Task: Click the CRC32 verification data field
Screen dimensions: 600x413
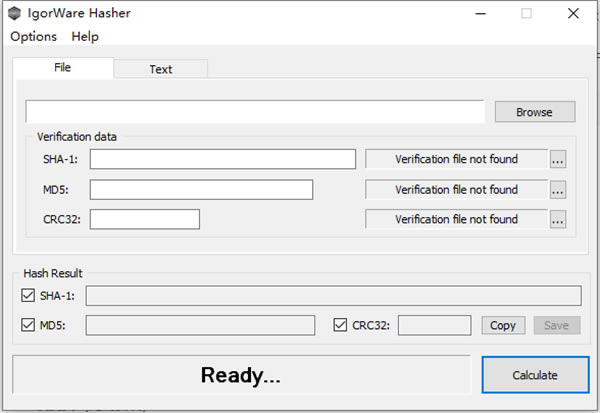Action: pos(144,219)
